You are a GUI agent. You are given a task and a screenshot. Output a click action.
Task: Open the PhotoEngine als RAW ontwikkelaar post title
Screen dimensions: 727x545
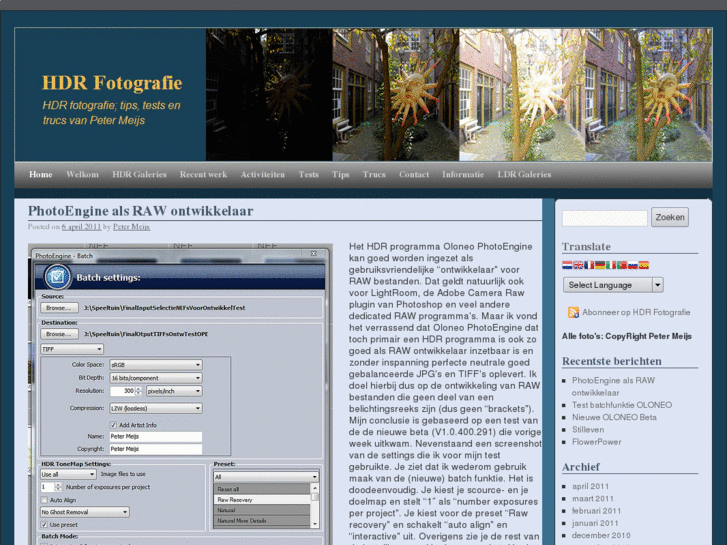pyautogui.click(x=140, y=211)
